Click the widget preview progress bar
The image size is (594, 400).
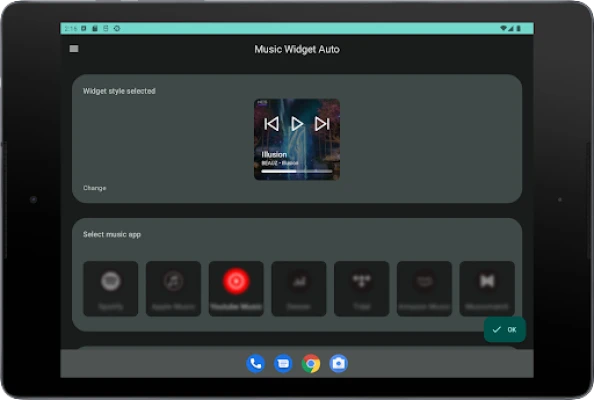tap(297, 171)
